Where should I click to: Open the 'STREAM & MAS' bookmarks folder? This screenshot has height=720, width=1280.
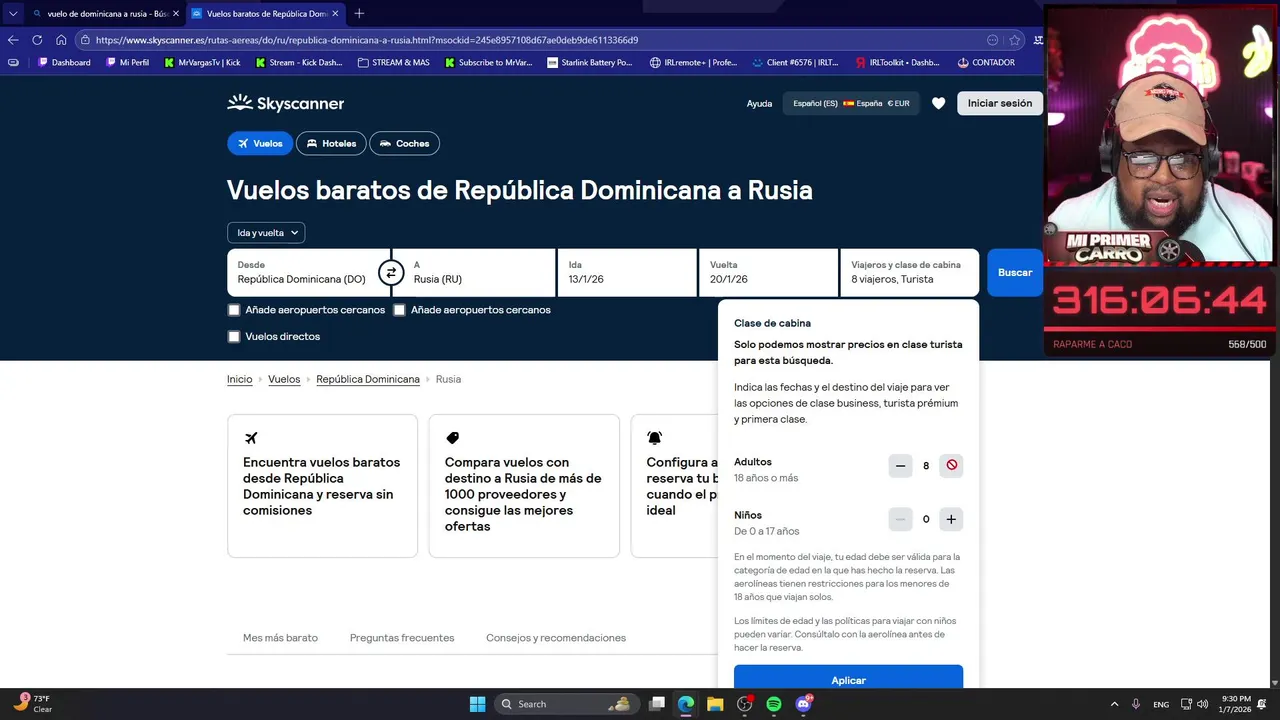(x=394, y=62)
